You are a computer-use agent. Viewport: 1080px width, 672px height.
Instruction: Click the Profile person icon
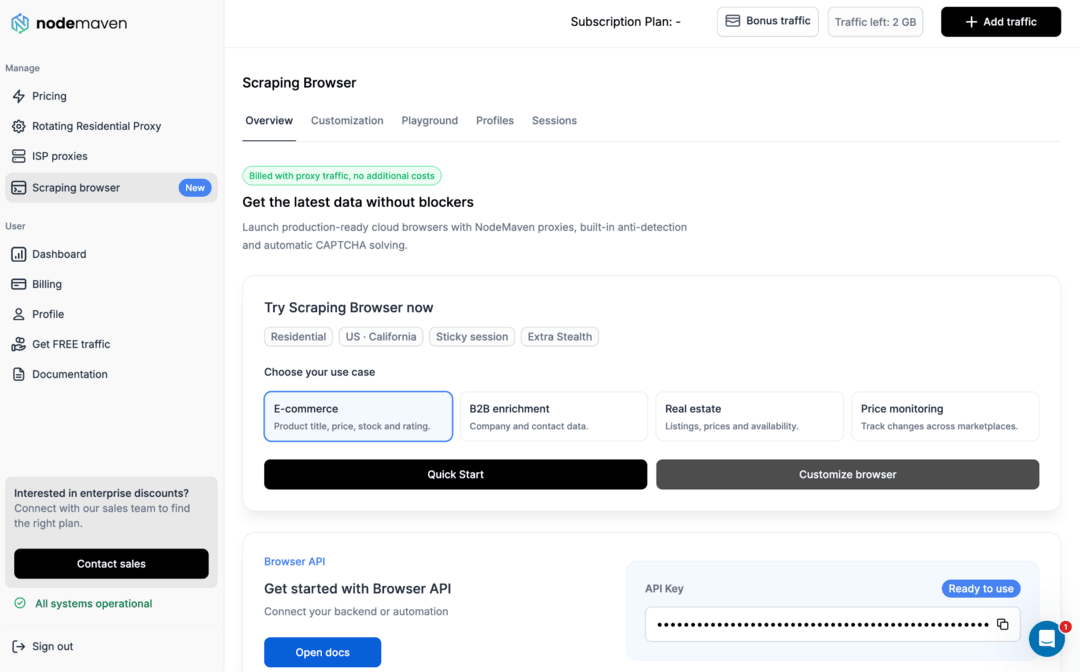point(19,314)
